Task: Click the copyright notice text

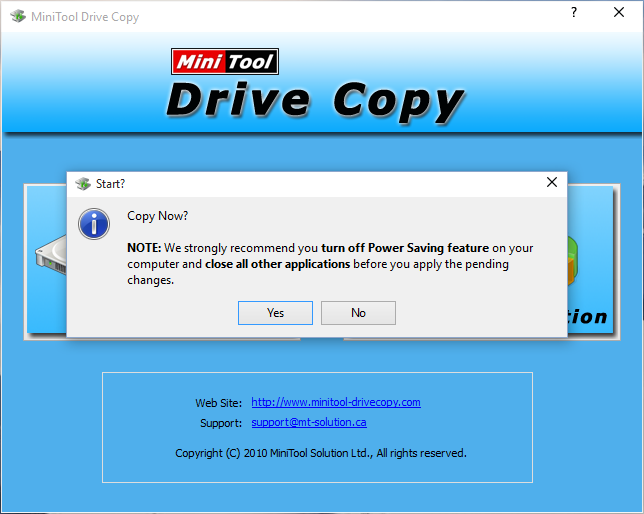Action: [321, 453]
